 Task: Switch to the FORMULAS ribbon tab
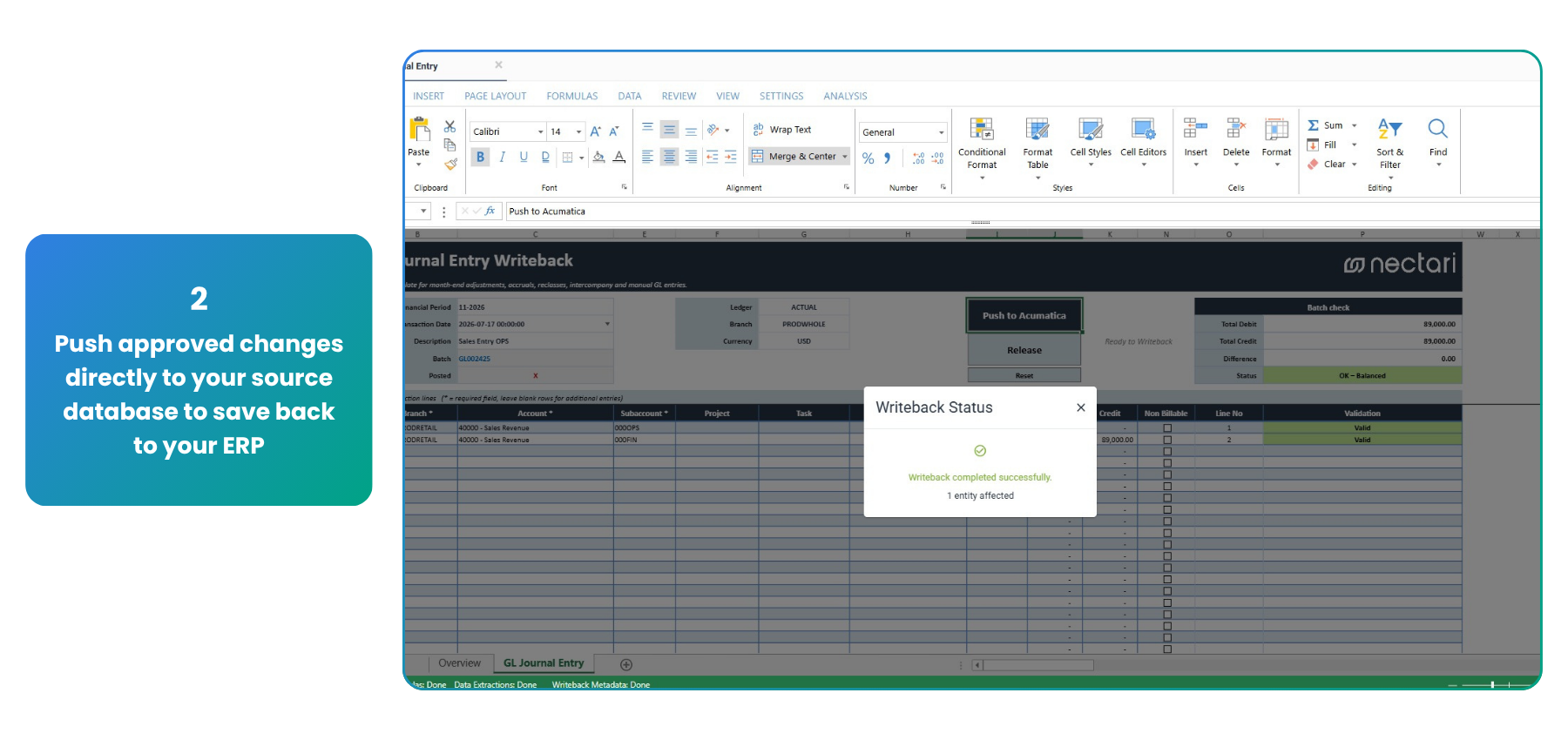(571, 96)
